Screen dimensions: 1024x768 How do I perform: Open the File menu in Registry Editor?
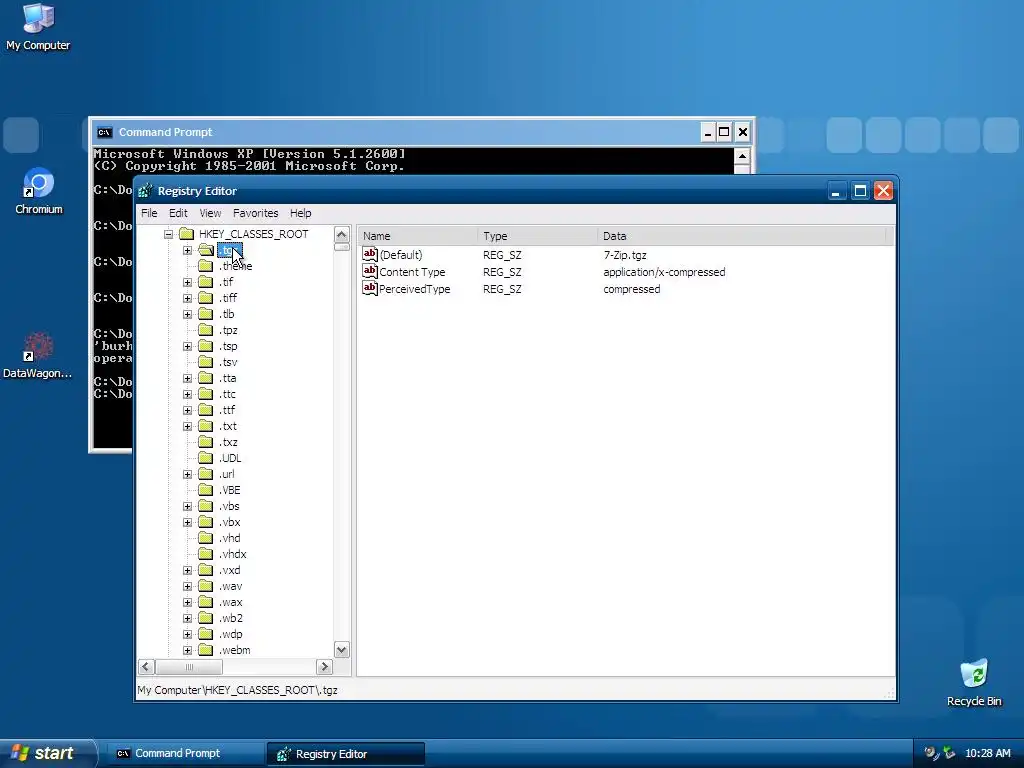tap(149, 213)
